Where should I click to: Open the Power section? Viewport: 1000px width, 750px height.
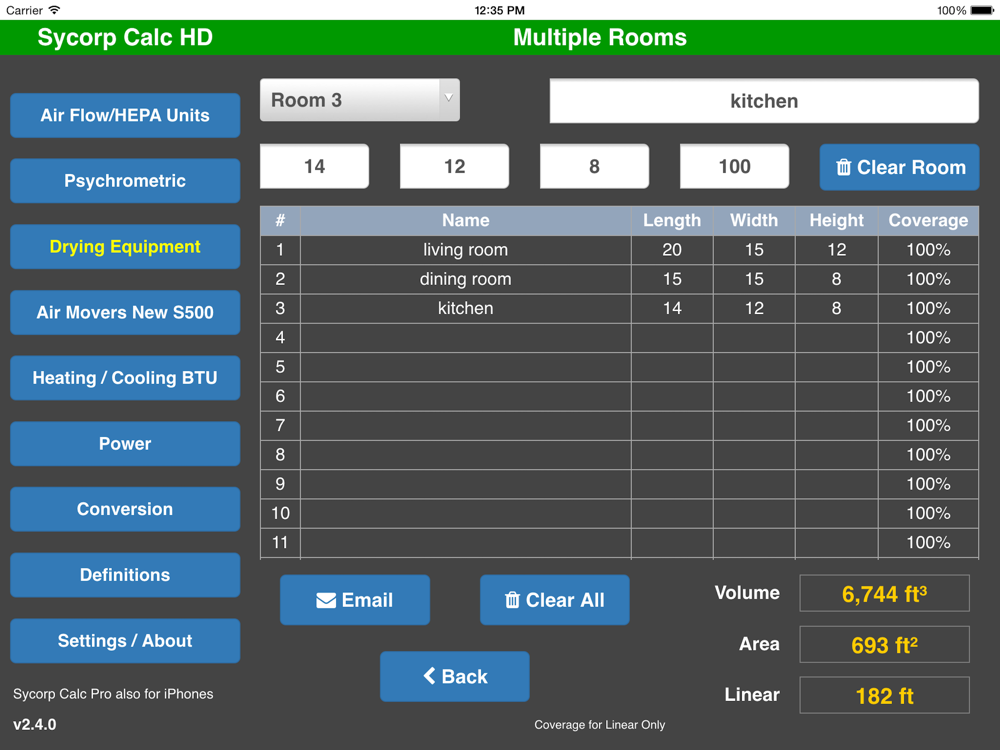tap(125, 444)
